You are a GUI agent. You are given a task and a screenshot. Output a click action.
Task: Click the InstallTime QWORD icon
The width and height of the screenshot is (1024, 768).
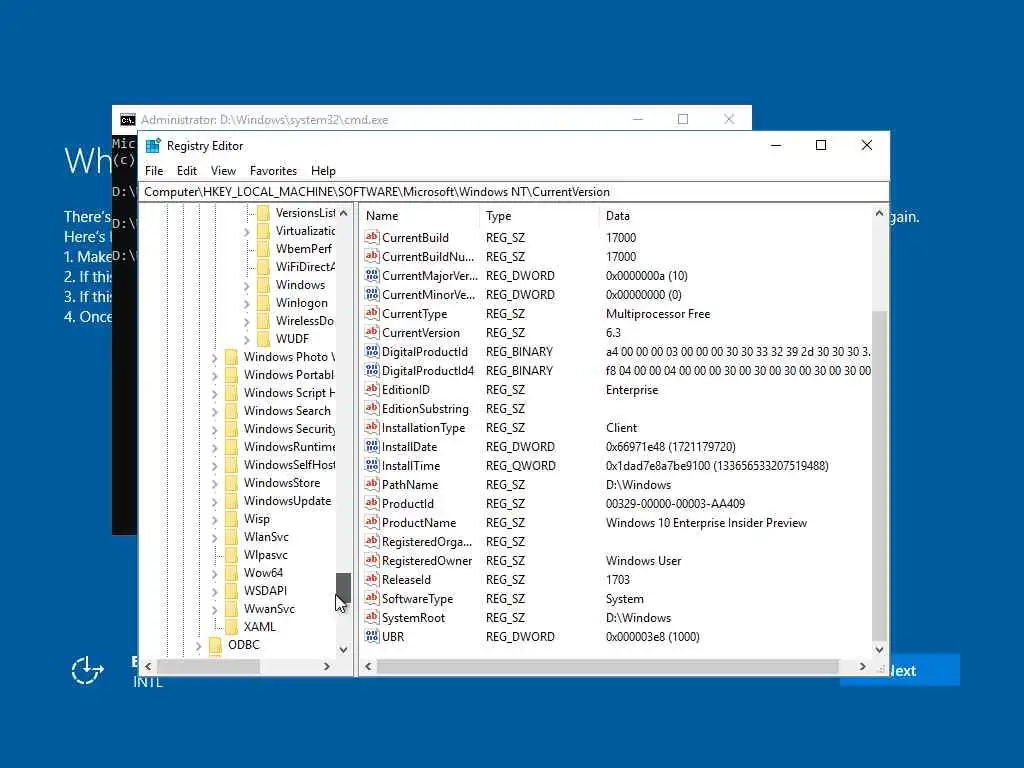point(372,465)
